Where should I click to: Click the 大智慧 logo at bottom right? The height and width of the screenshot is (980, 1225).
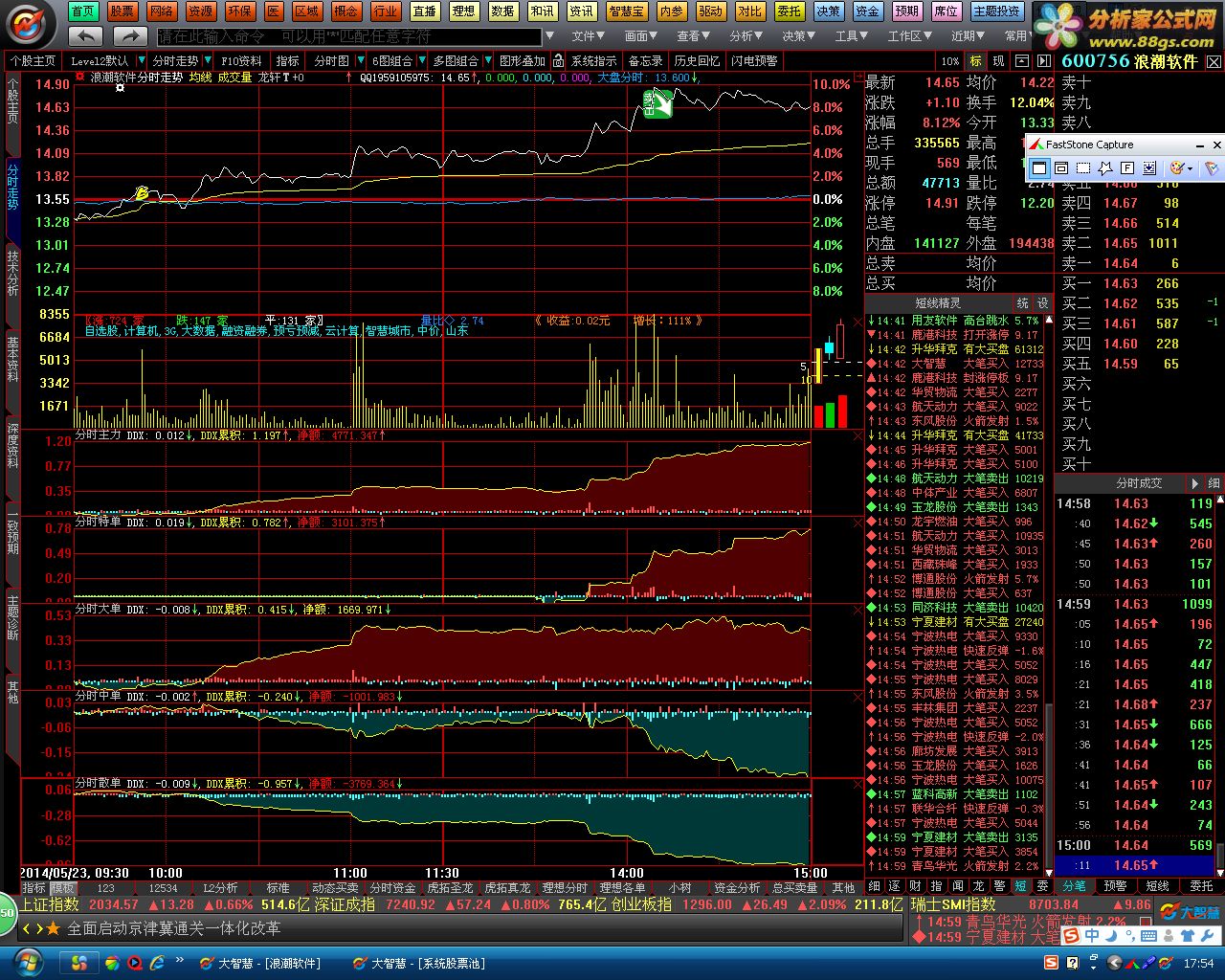point(1190,912)
